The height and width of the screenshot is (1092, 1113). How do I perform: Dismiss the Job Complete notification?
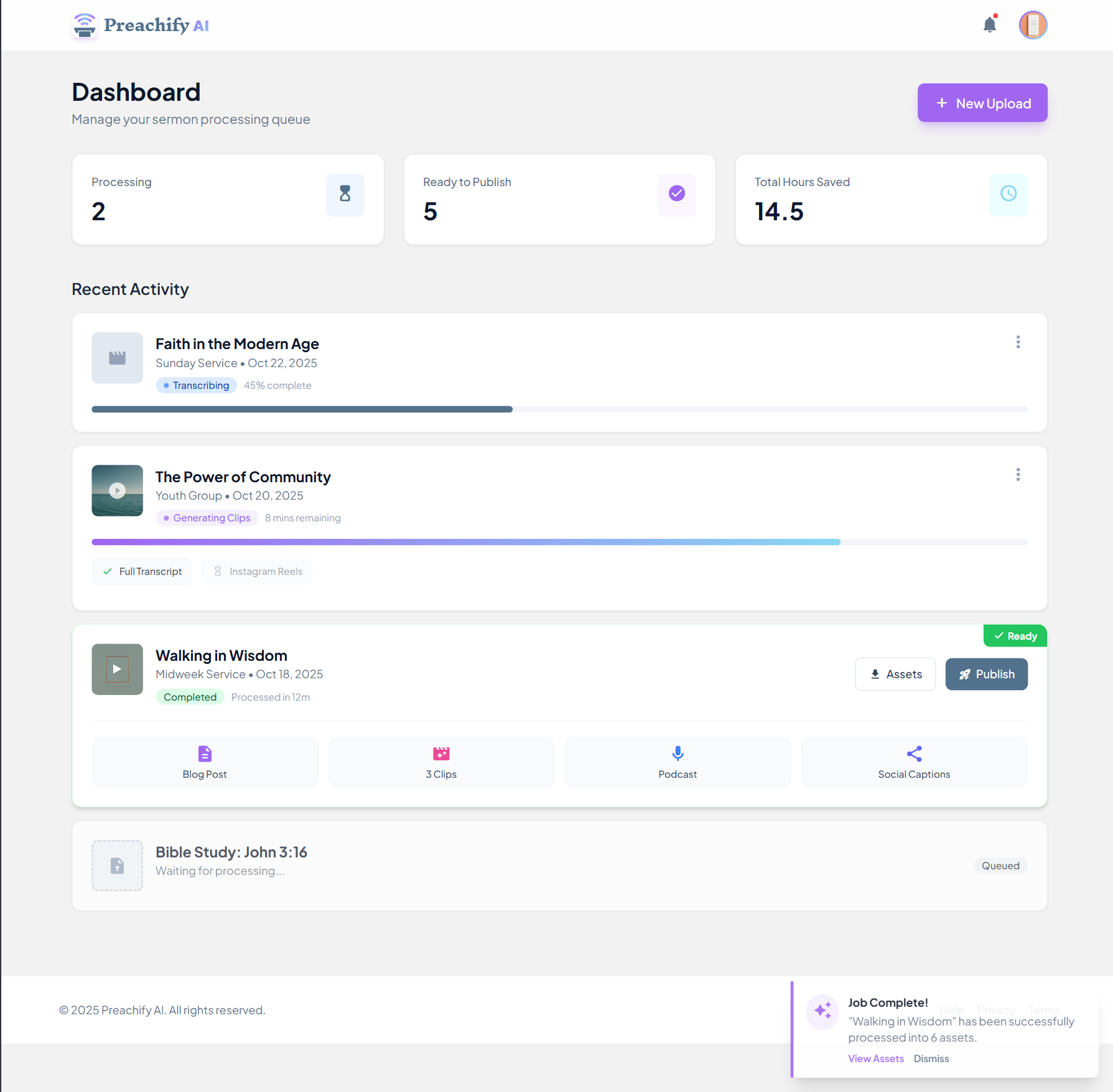coord(931,1058)
